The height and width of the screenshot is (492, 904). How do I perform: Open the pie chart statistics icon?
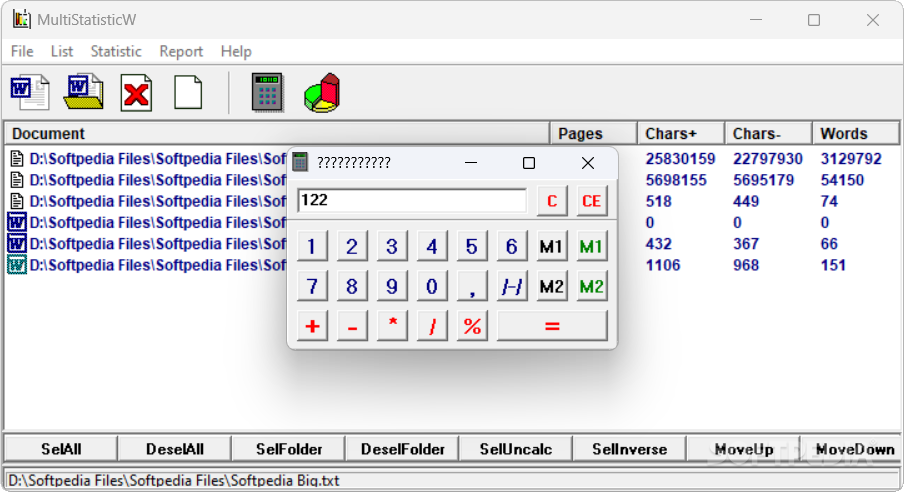click(x=322, y=92)
